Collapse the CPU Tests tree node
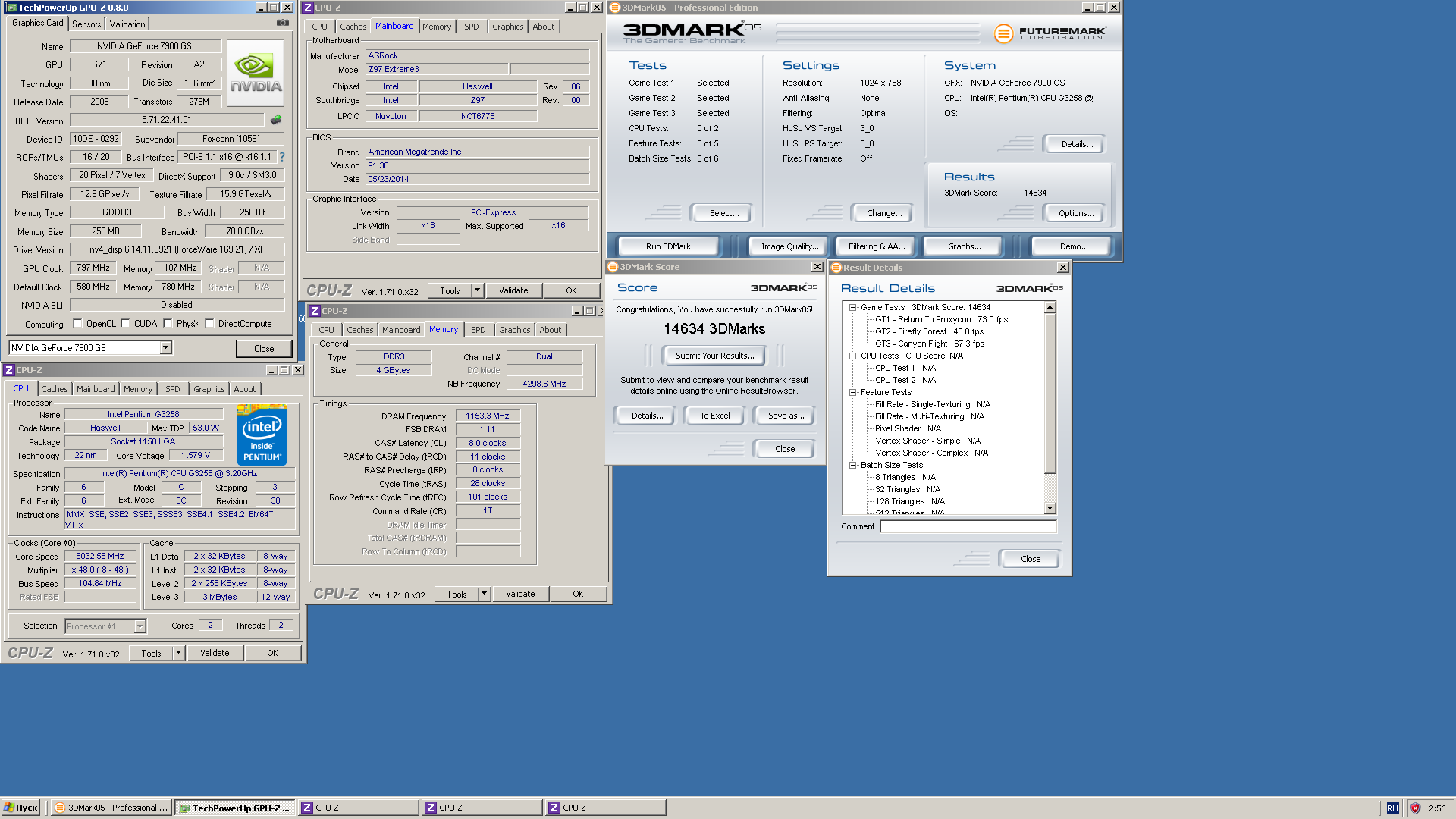Screen dimensions: 1456x819 (852, 356)
